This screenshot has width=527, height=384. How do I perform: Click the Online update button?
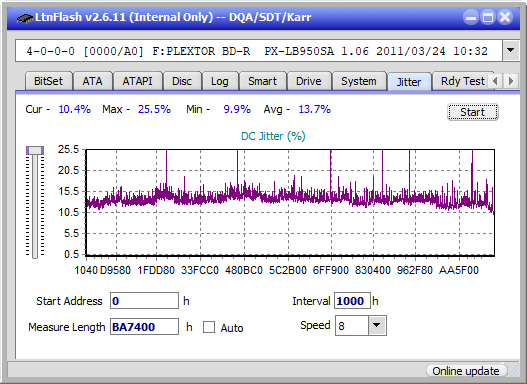[x=466, y=371]
